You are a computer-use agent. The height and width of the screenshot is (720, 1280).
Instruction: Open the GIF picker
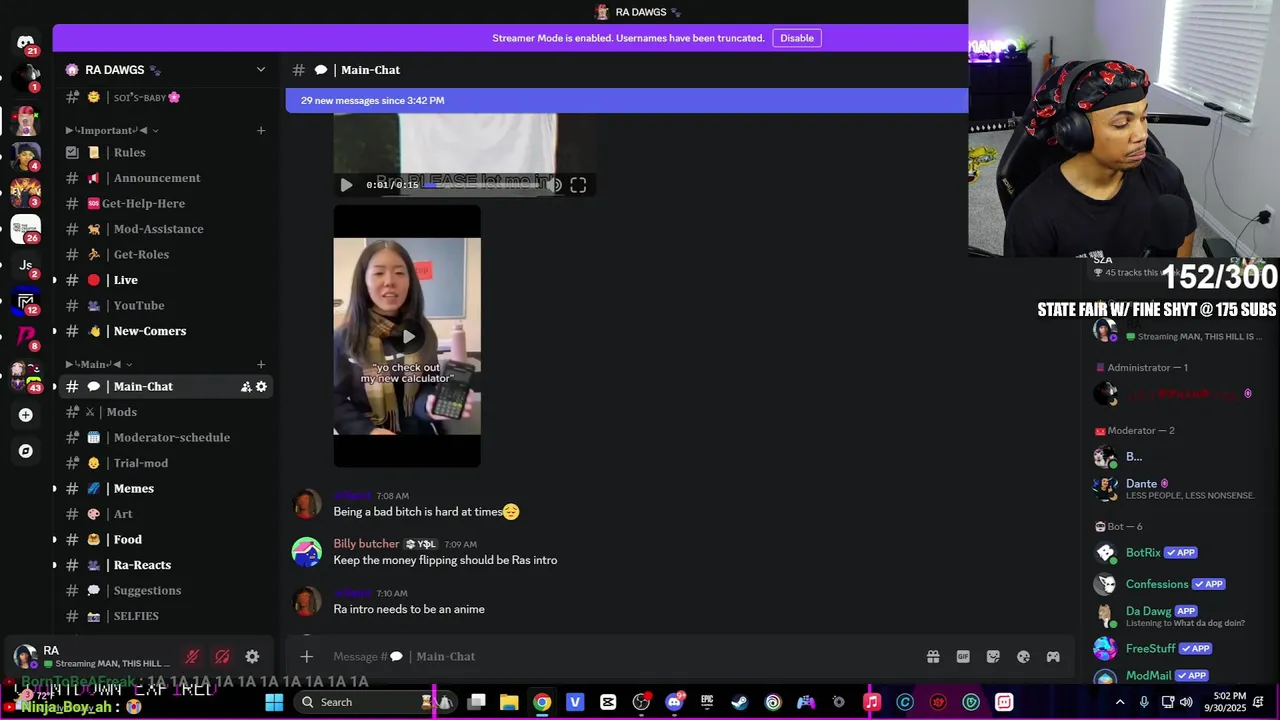pos(963,657)
